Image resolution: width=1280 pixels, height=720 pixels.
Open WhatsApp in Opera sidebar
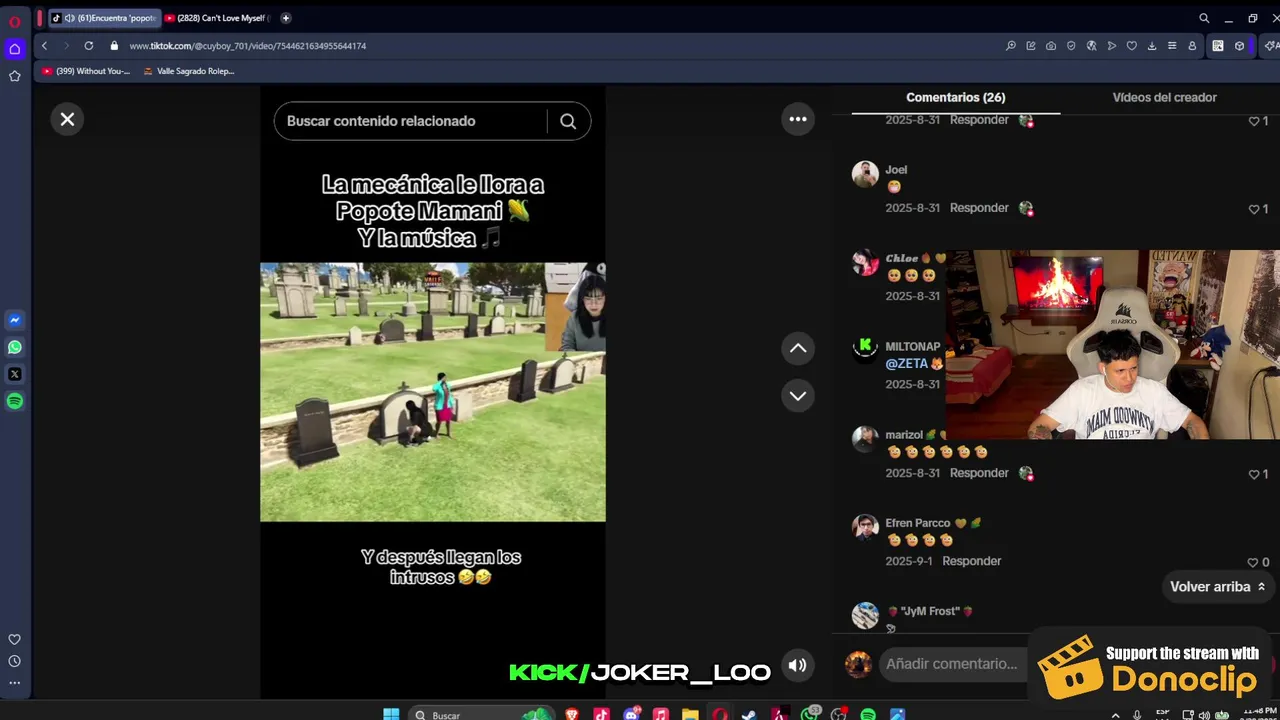[14, 348]
